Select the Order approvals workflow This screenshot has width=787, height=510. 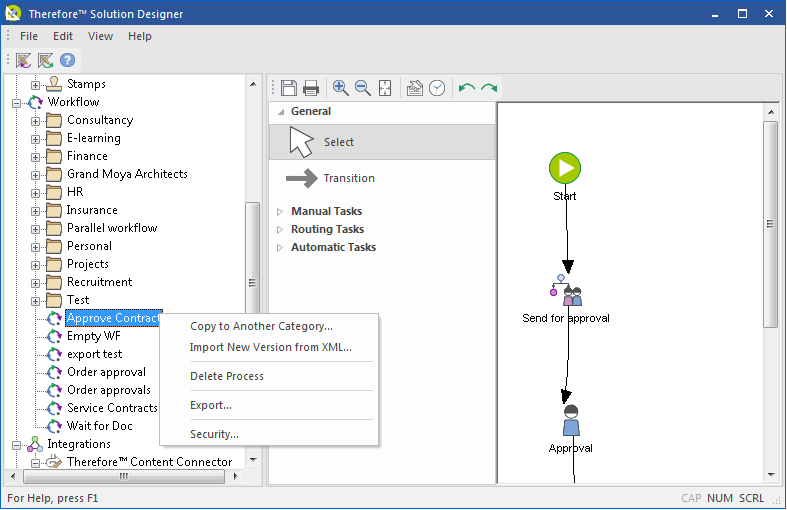(x=109, y=390)
